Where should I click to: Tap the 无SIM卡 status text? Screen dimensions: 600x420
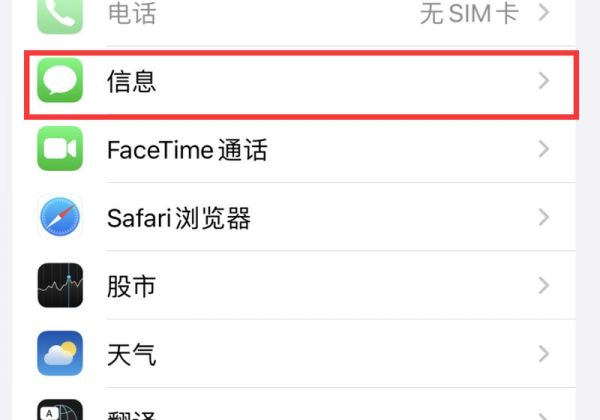pyautogui.click(x=469, y=14)
